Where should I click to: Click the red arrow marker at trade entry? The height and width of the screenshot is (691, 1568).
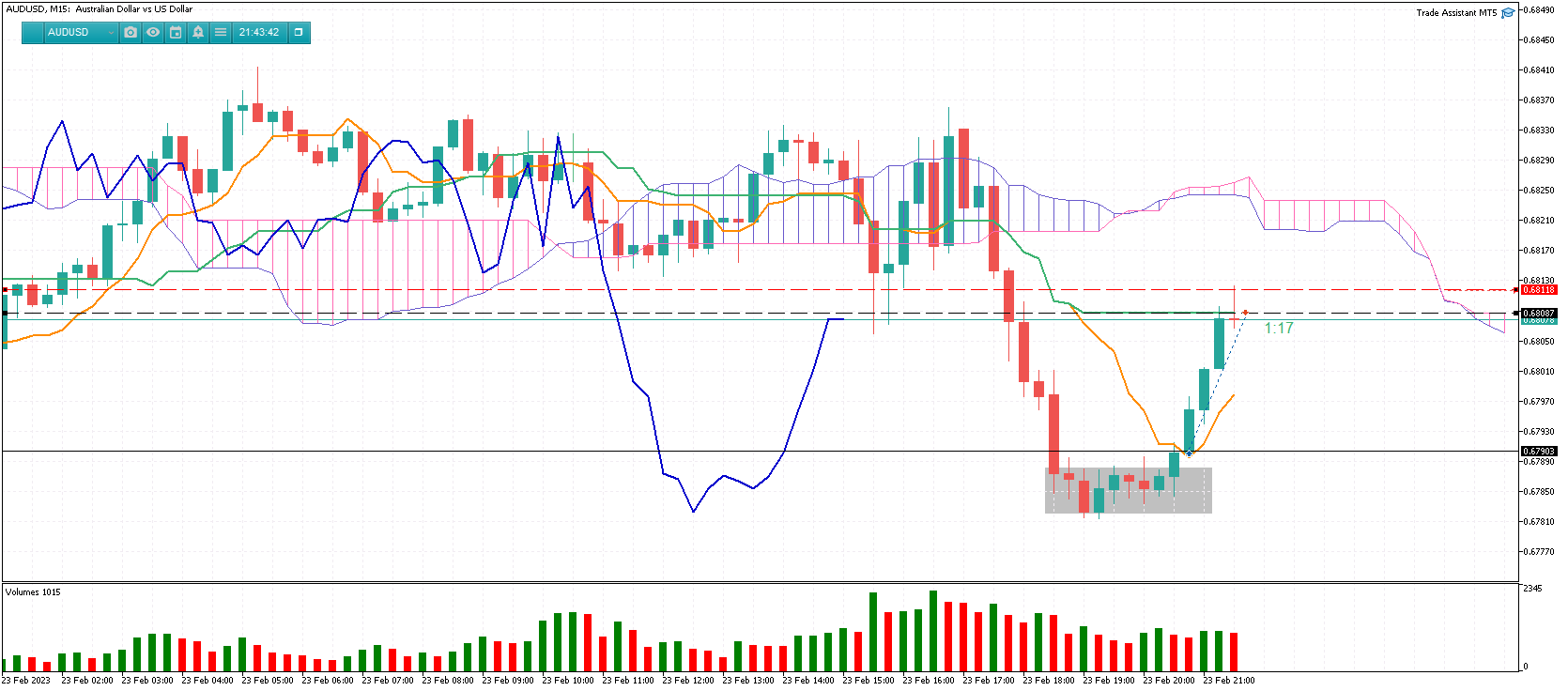[x=1245, y=313]
